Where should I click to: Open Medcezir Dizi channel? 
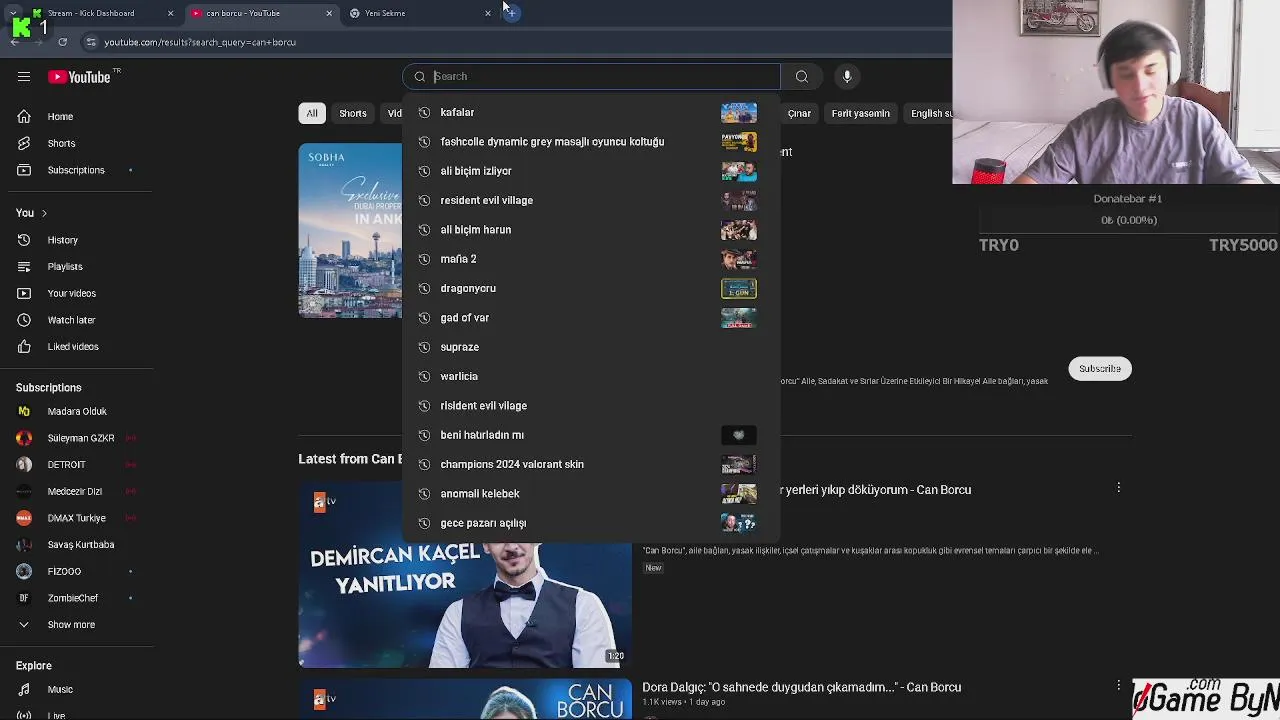(76, 491)
